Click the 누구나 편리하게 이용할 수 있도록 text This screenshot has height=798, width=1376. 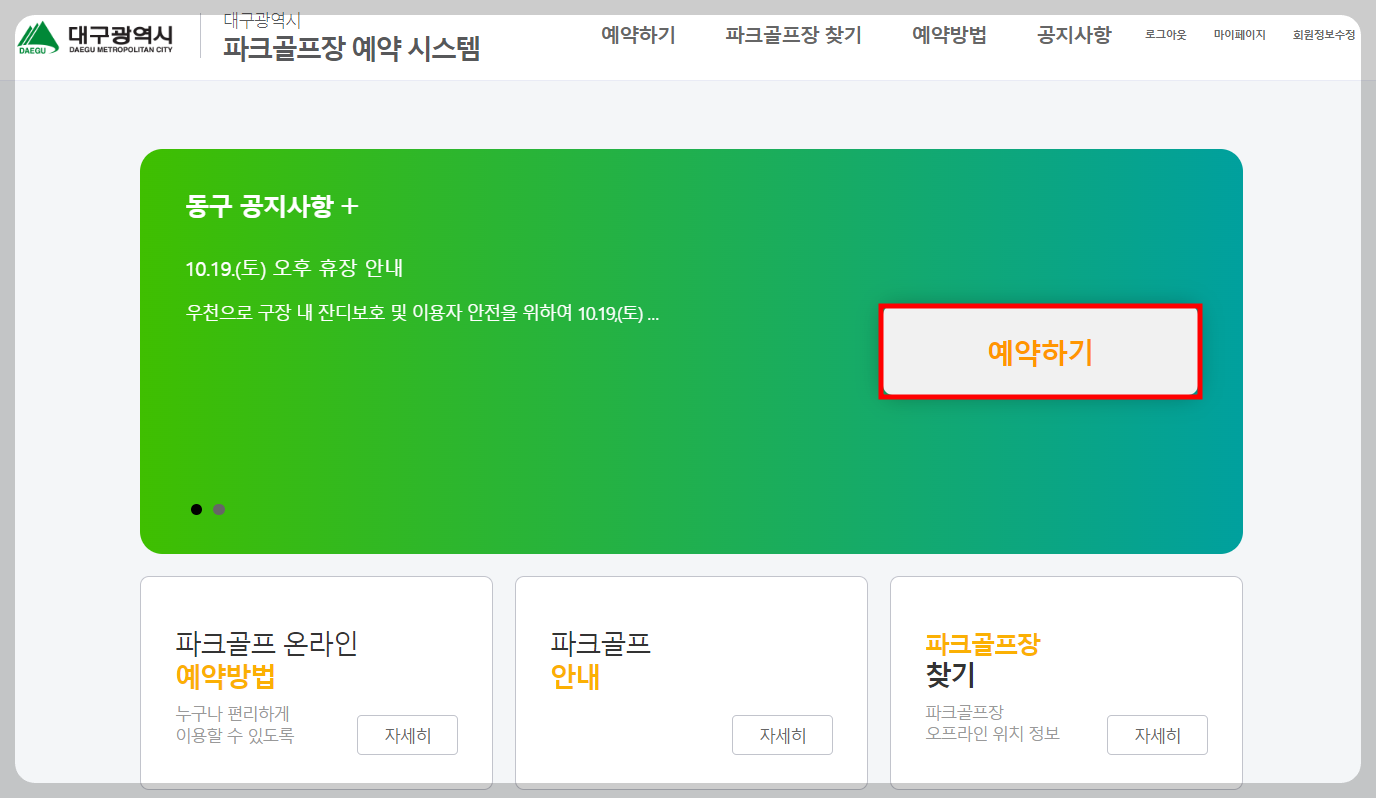click(235, 724)
